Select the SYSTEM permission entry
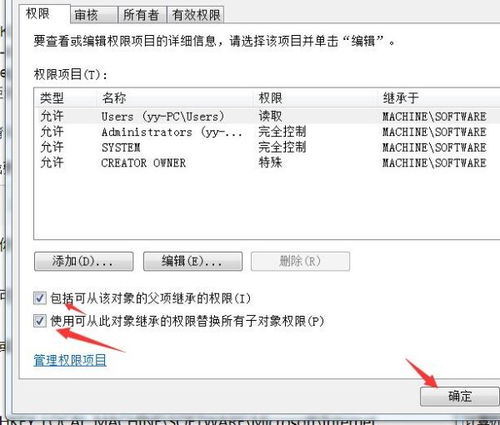The width and height of the screenshot is (500, 425). 267,147
